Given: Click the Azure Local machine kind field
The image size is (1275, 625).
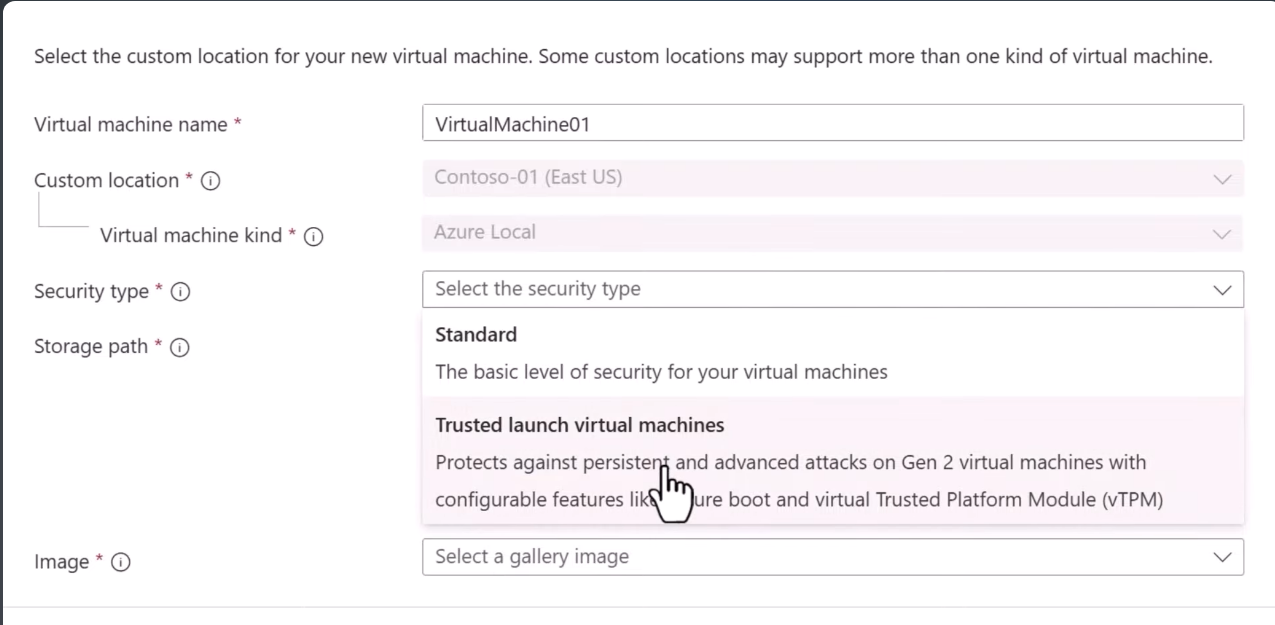Looking at the screenshot, I should [485, 232].
